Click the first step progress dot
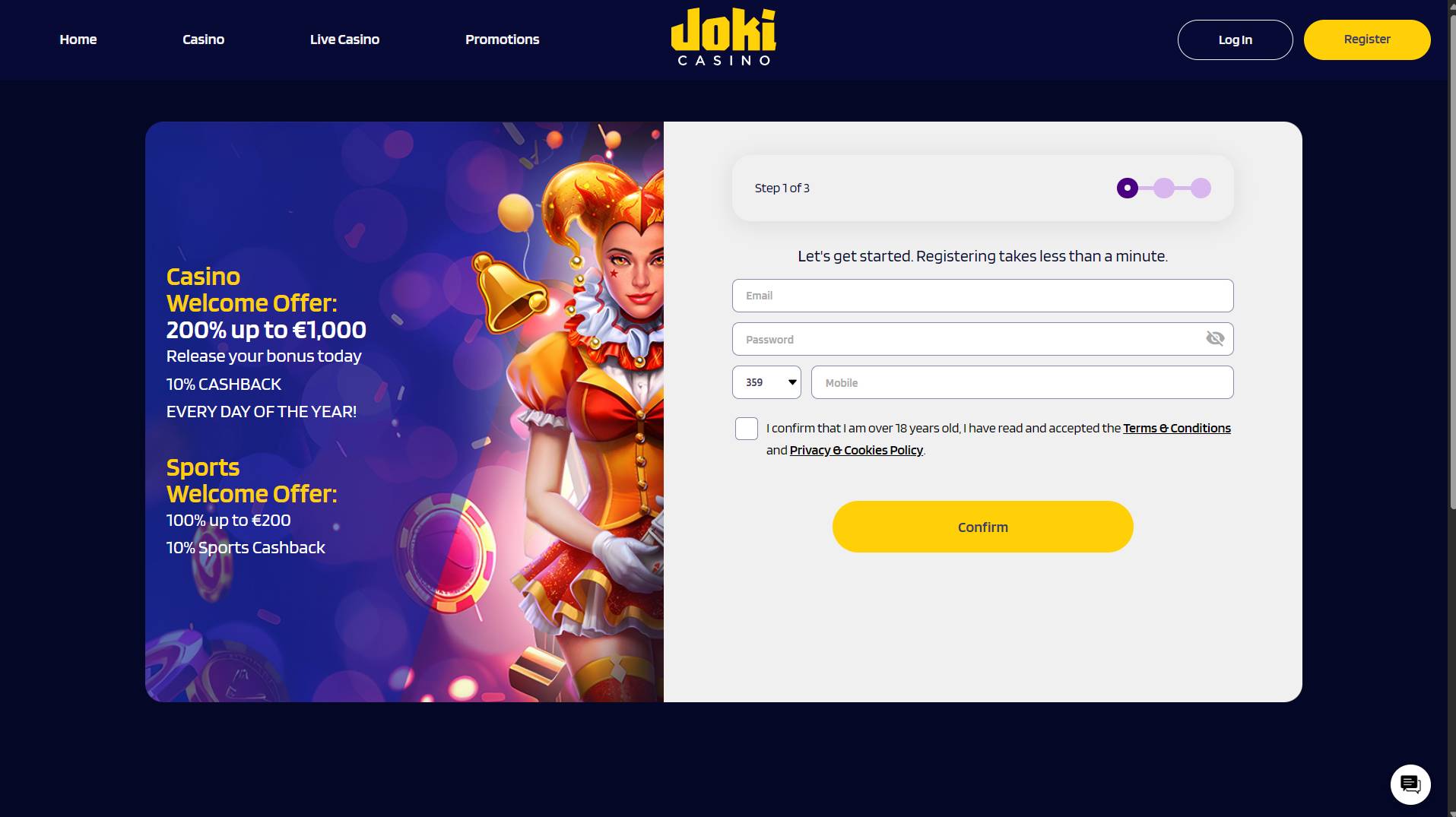 click(1127, 188)
